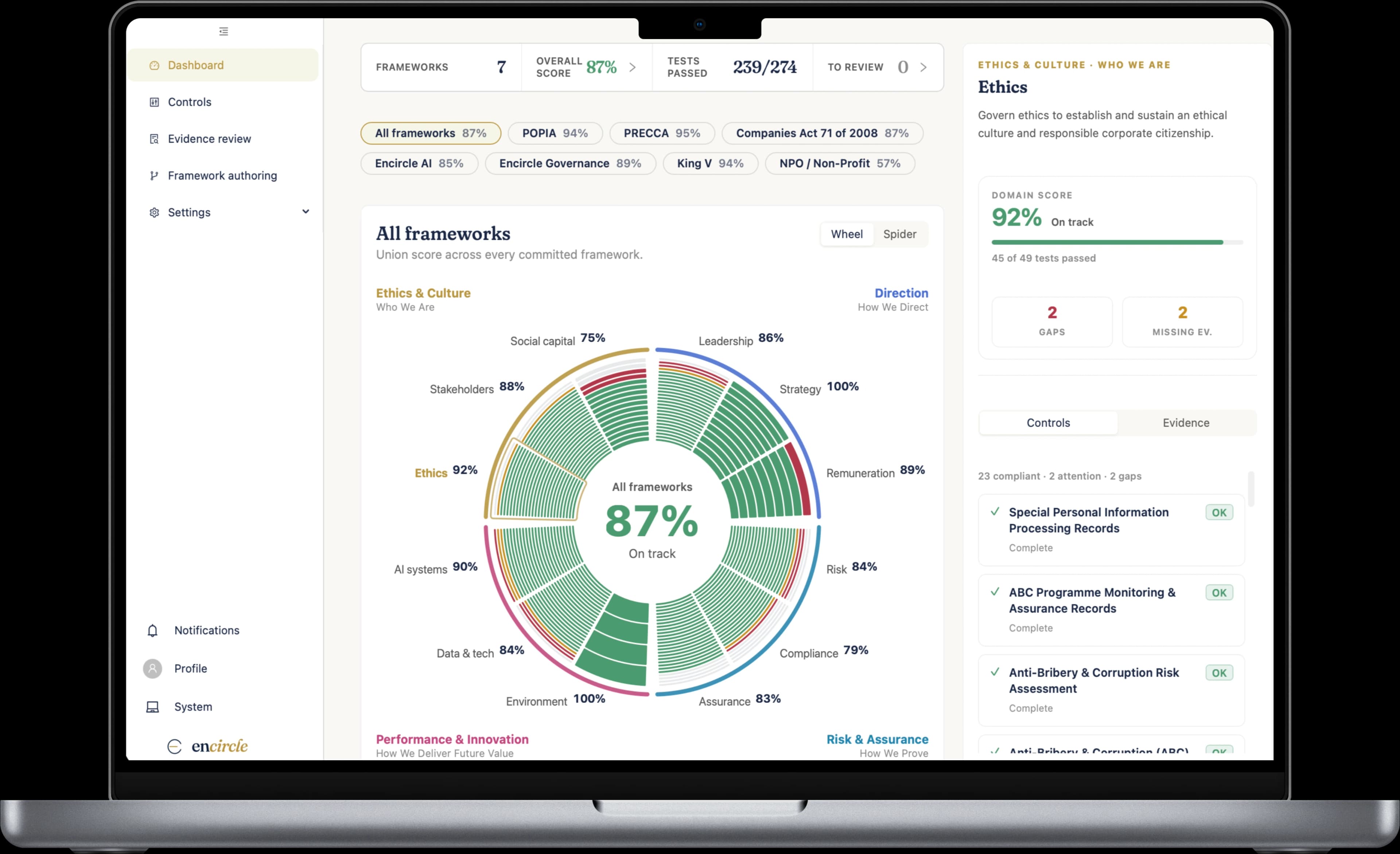Click the domain score progress bar
Image resolution: width=1400 pixels, height=854 pixels.
click(1117, 242)
